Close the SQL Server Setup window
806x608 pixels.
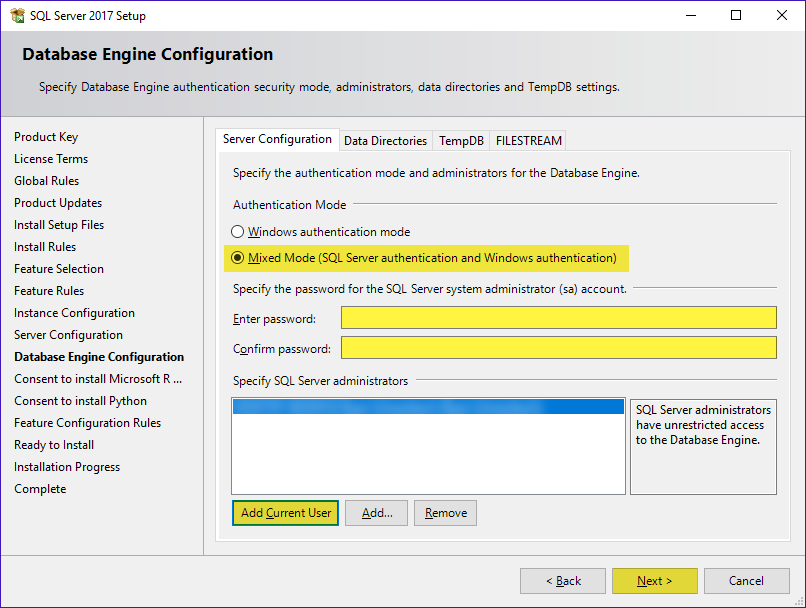pos(782,15)
